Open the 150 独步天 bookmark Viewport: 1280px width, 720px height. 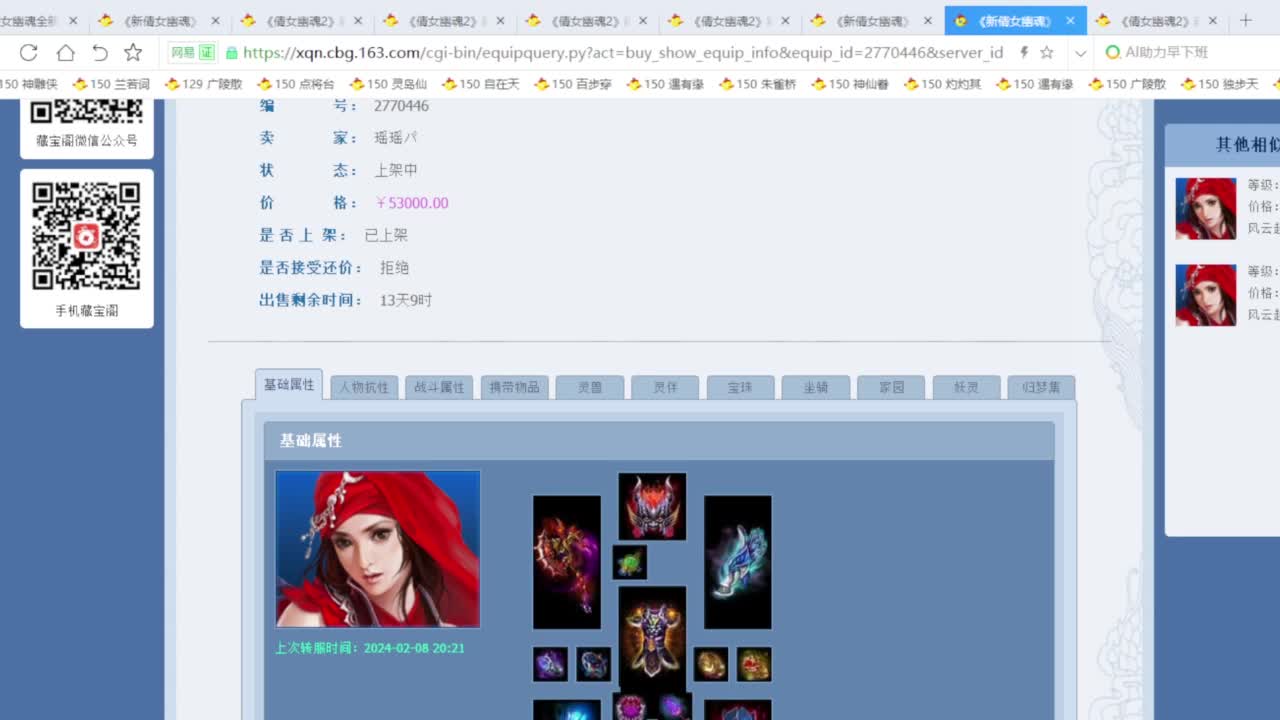1220,84
